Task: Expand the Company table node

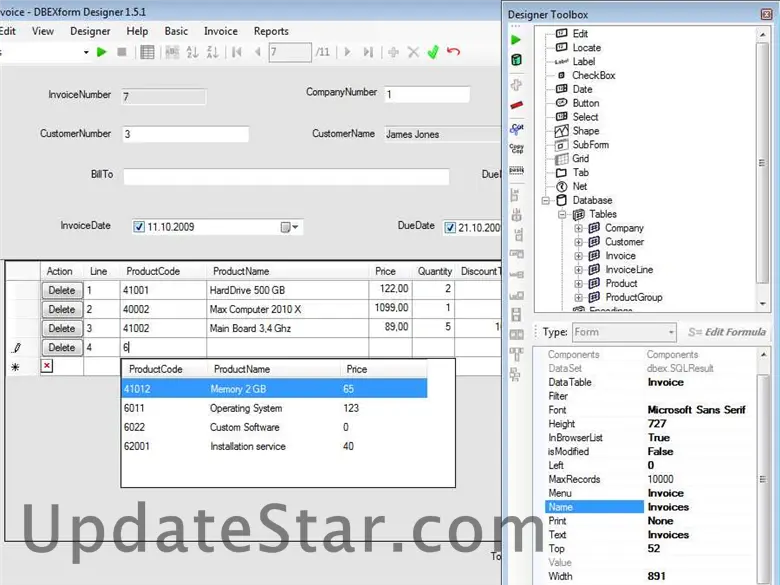Action: tap(578, 228)
